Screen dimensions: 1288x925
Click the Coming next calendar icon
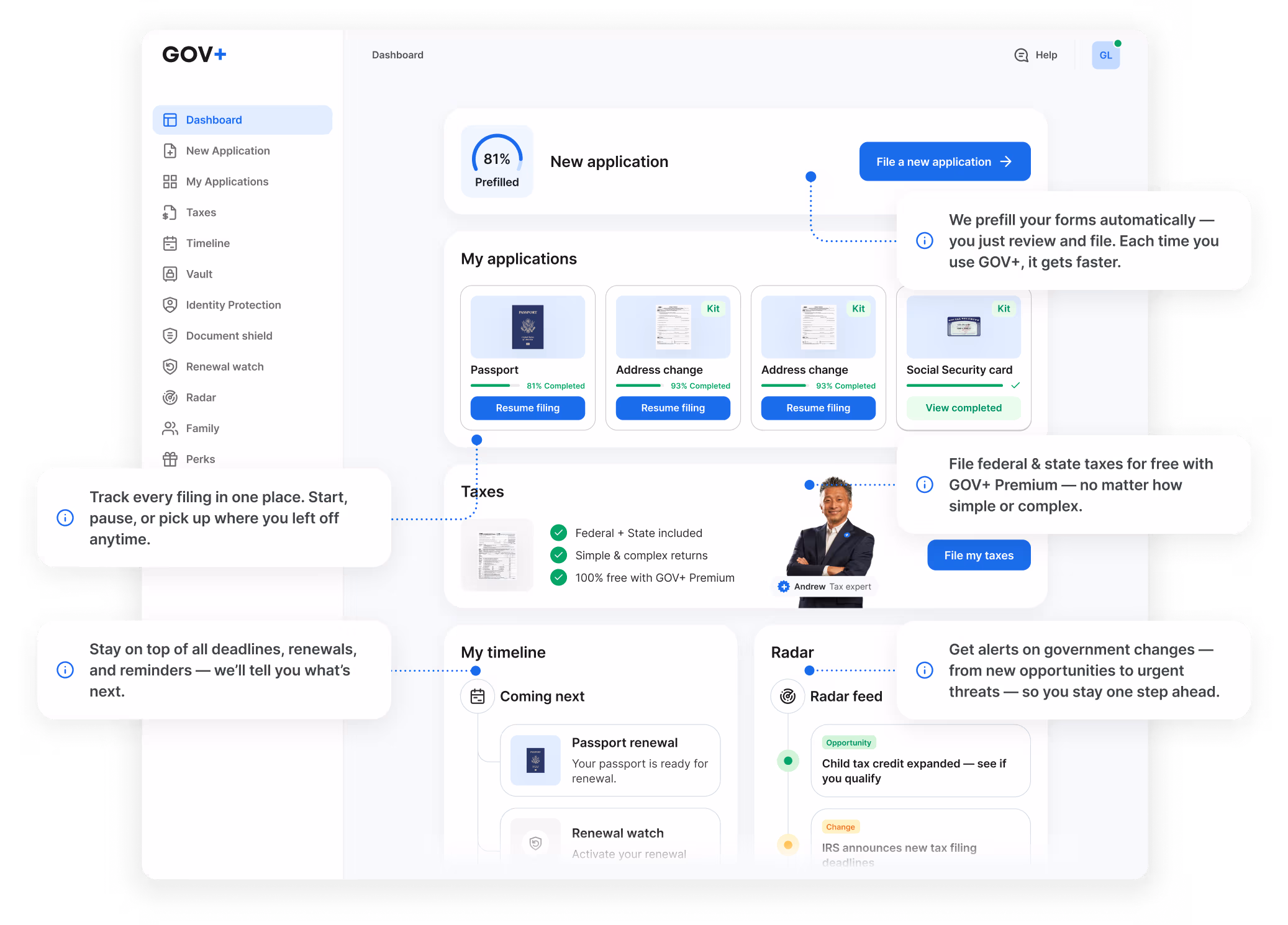tap(477, 697)
